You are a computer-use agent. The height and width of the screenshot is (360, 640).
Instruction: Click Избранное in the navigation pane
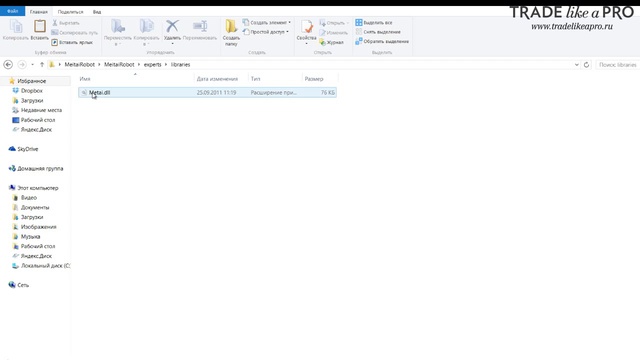(31, 81)
